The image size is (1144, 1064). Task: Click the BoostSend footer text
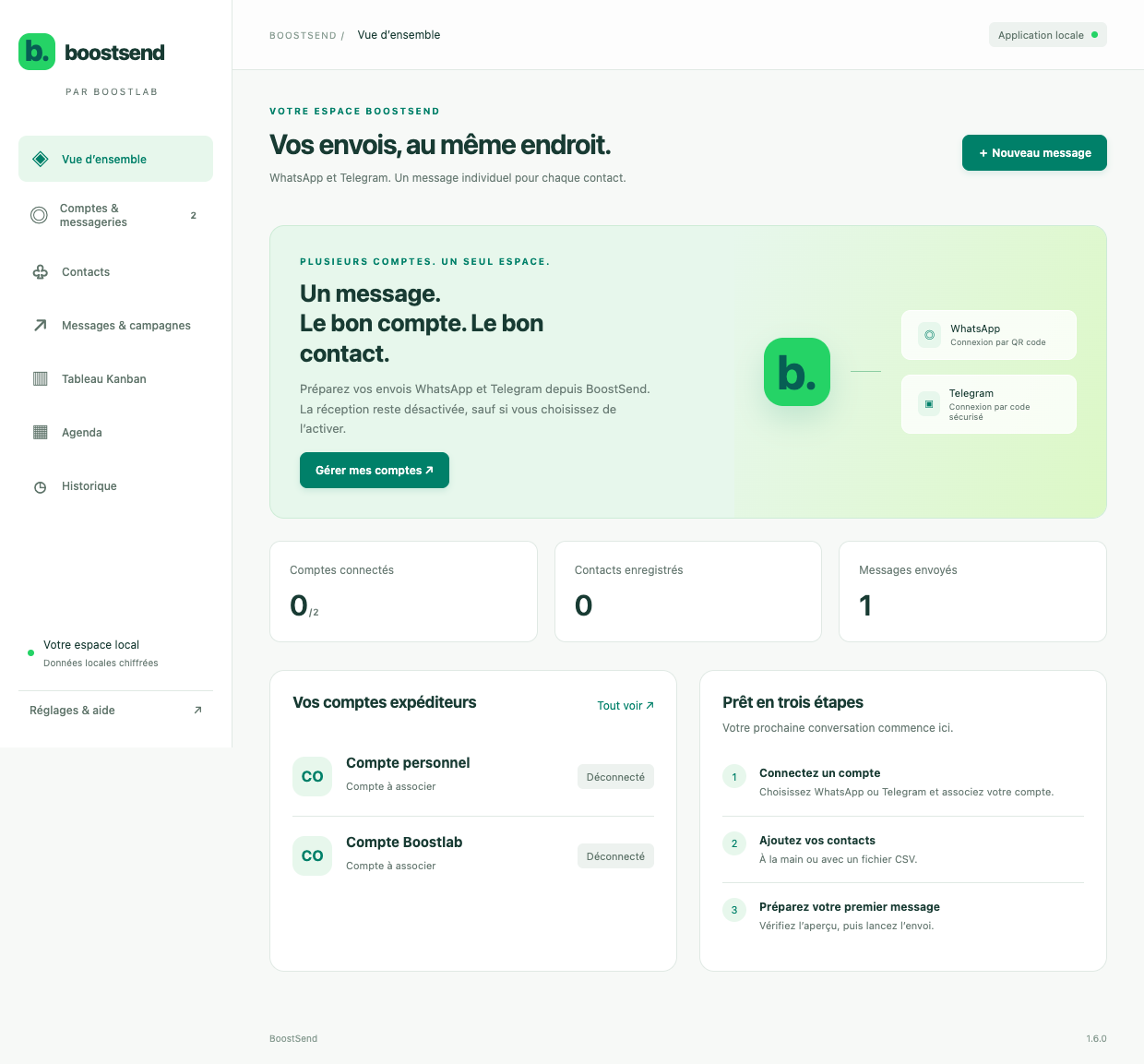(293, 1039)
